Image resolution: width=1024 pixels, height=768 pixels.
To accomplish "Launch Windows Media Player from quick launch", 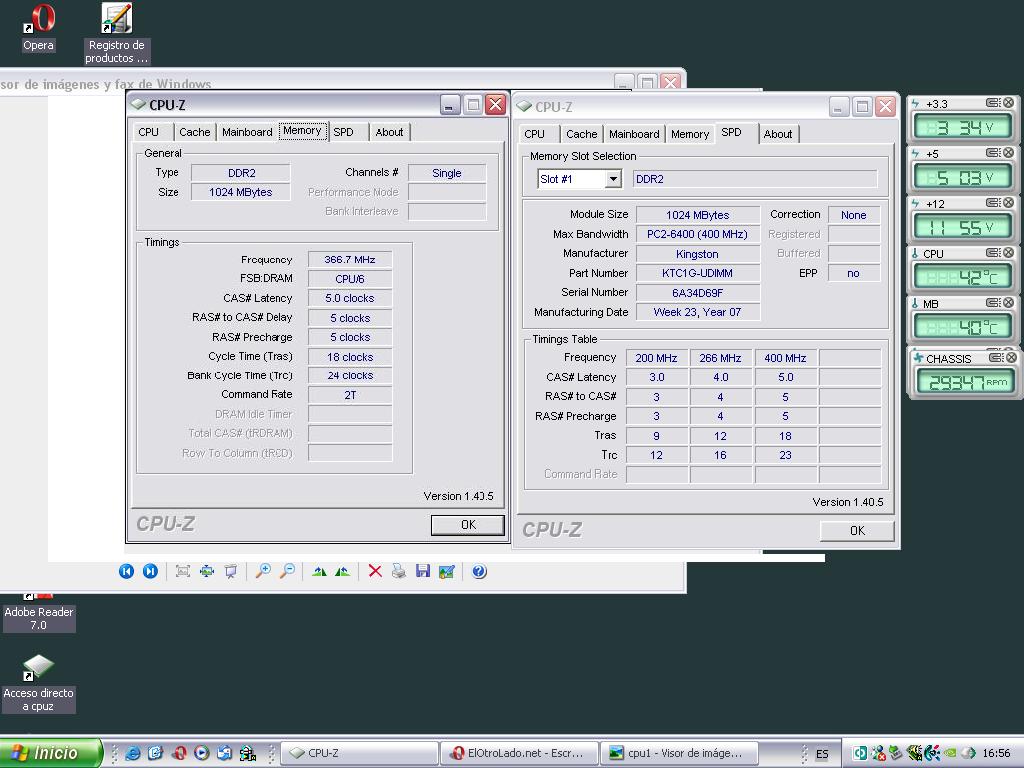I will click(202, 753).
